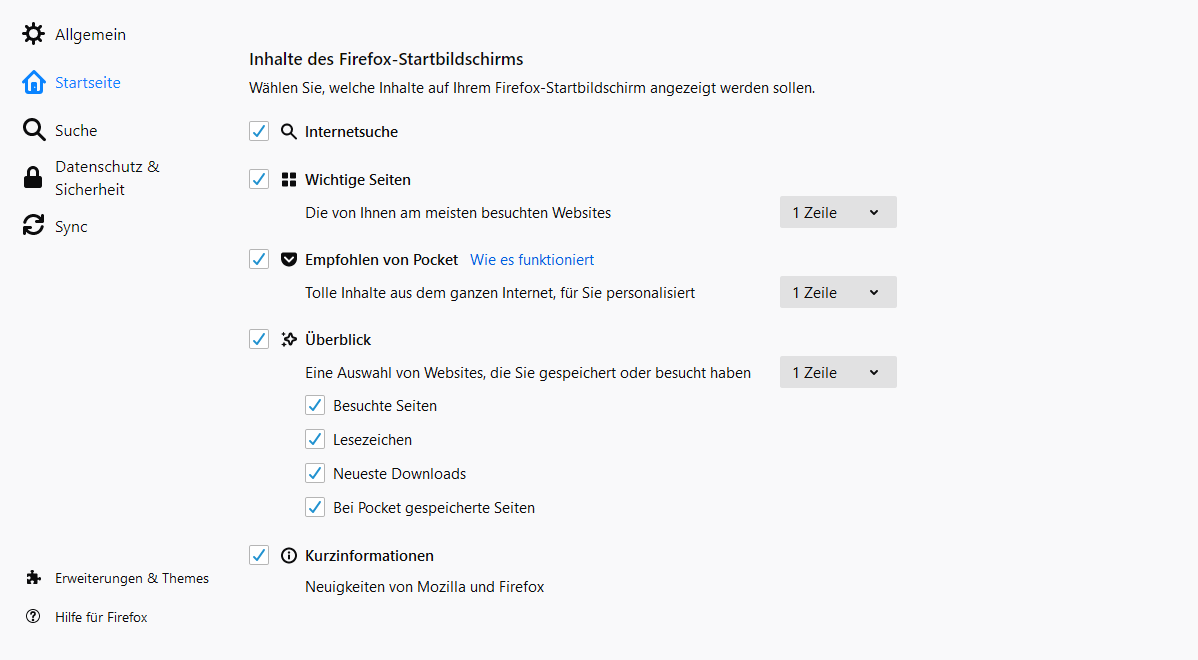
Task: Toggle the Kurzinformationen checkbox
Action: pyautogui.click(x=259, y=556)
